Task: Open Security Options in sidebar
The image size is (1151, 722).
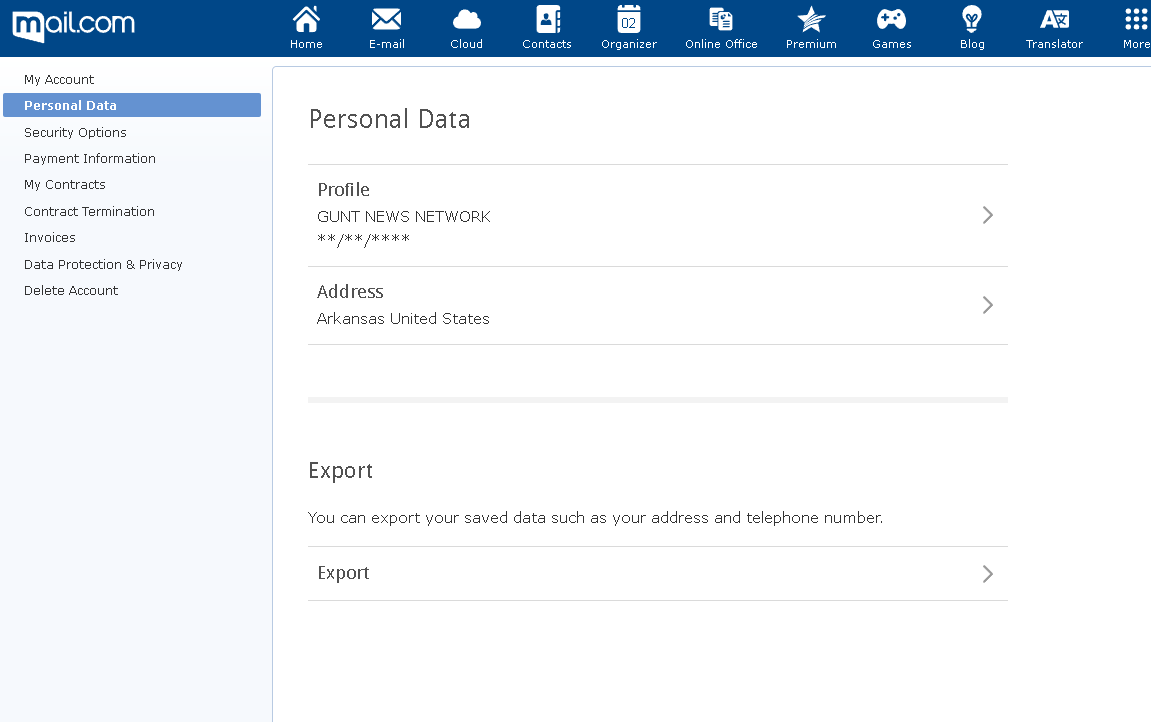Action: [75, 132]
